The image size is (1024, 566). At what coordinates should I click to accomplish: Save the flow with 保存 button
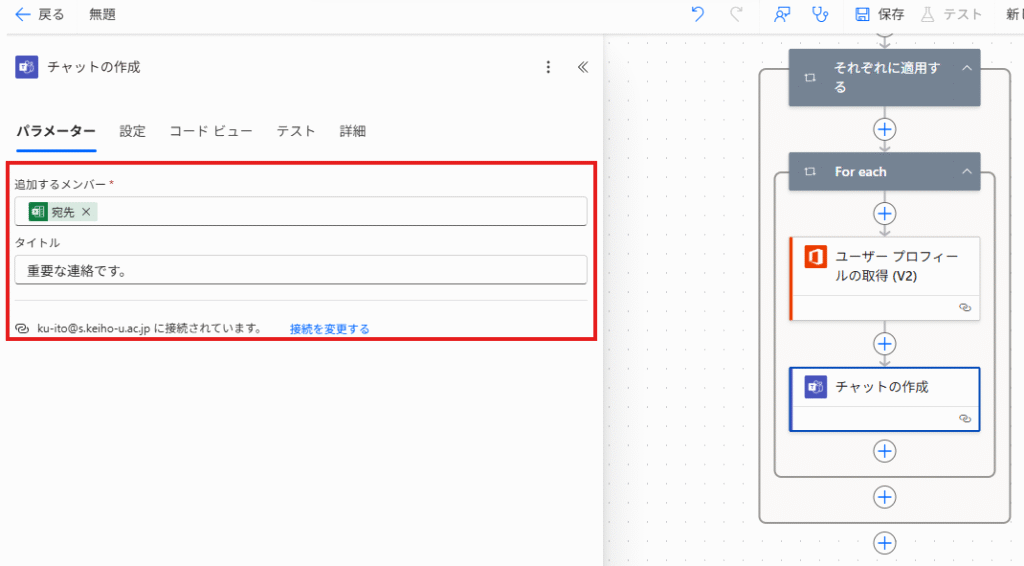click(879, 14)
